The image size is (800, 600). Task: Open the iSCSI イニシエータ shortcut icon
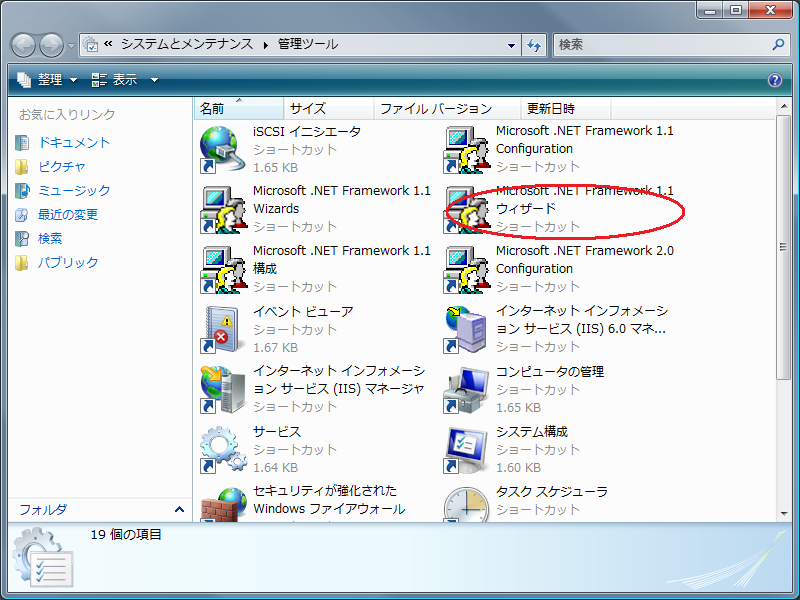point(220,150)
